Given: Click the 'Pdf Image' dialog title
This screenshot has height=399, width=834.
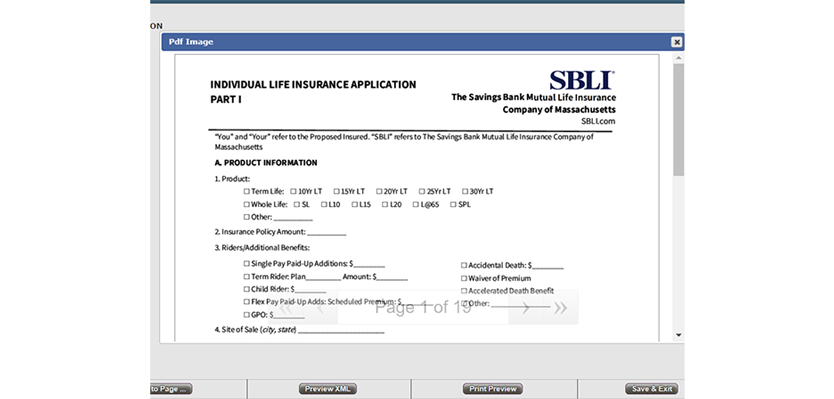Looking at the screenshot, I should pyautogui.click(x=191, y=42).
